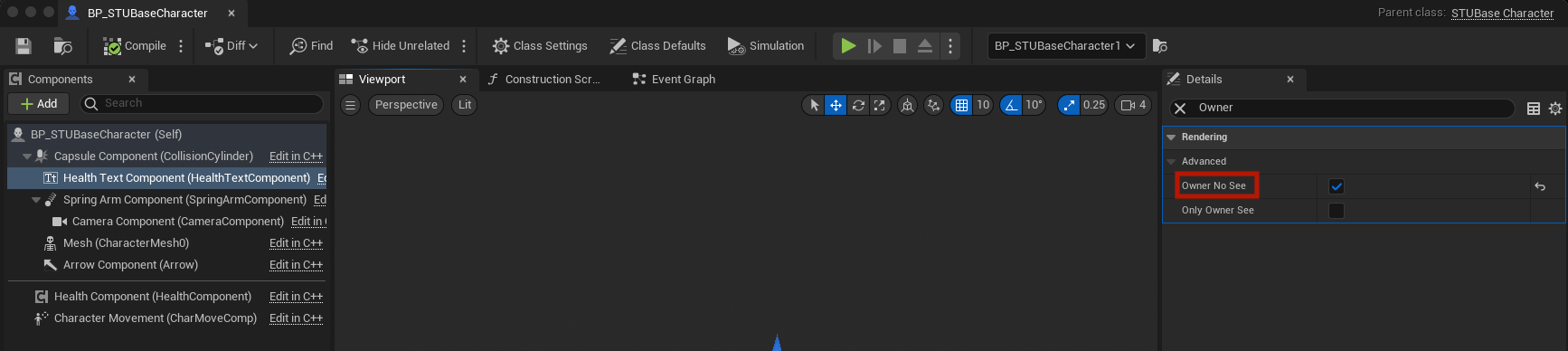
Task: Toggle rotation snapping angle icon
Action: click(x=1011, y=105)
